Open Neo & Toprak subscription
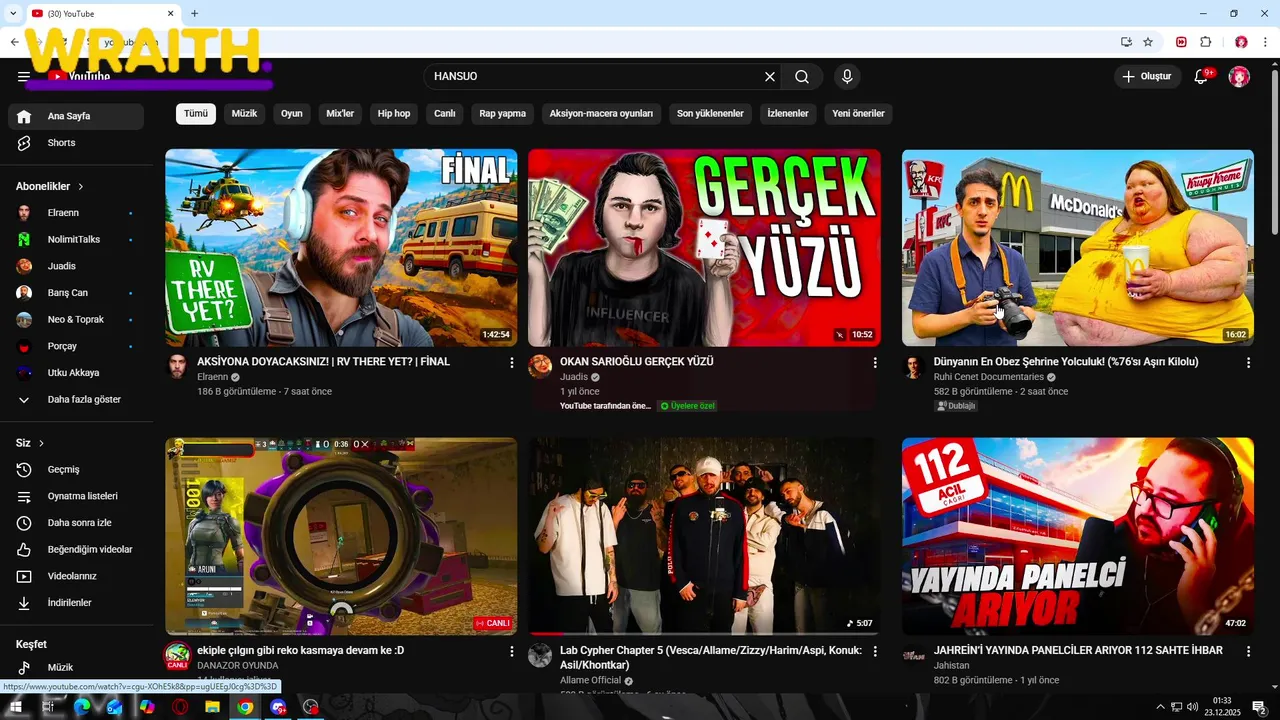Image resolution: width=1280 pixels, height=720 pixels. [76, 320]
